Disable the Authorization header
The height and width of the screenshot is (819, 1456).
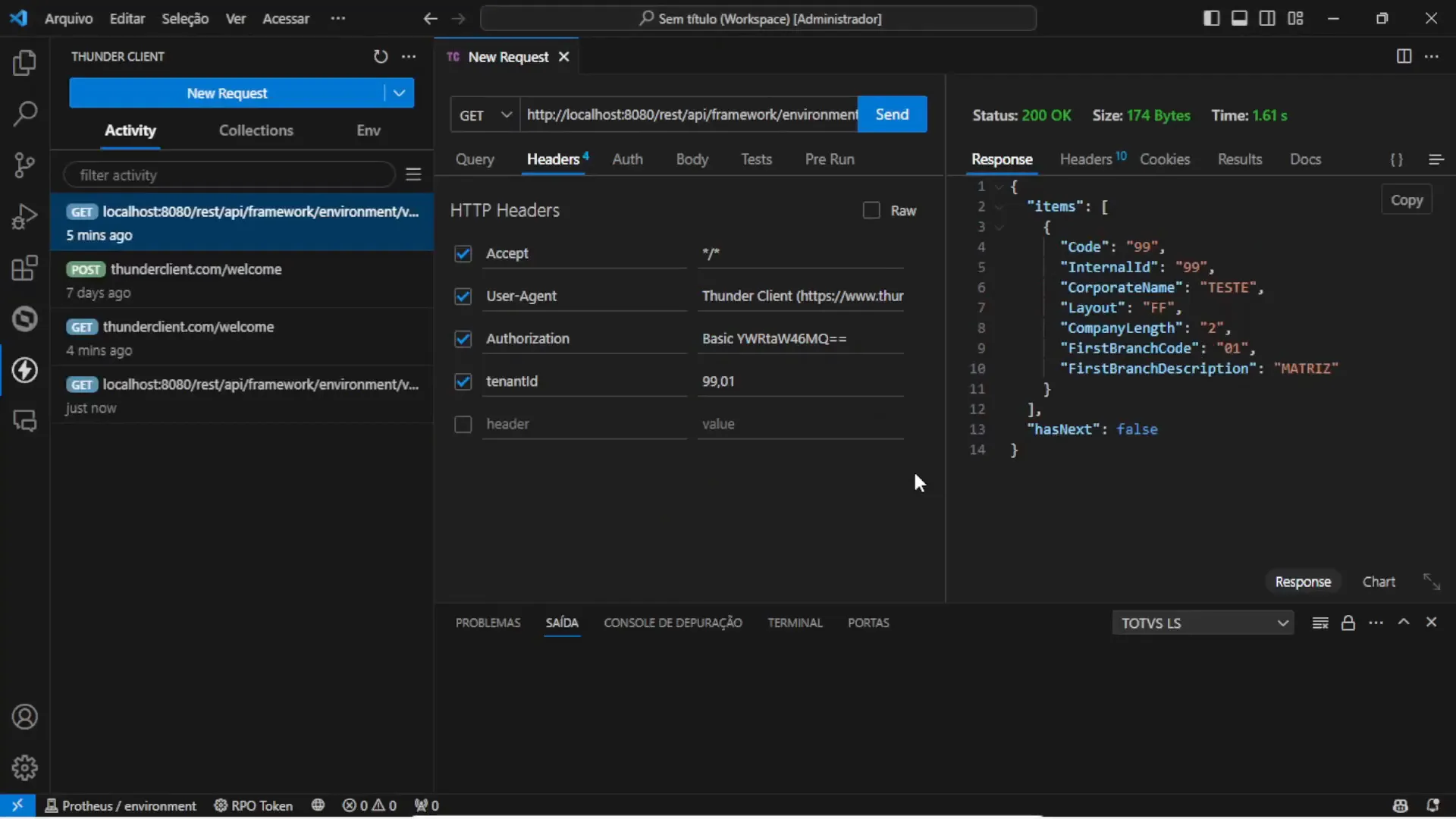click(463, 339)
